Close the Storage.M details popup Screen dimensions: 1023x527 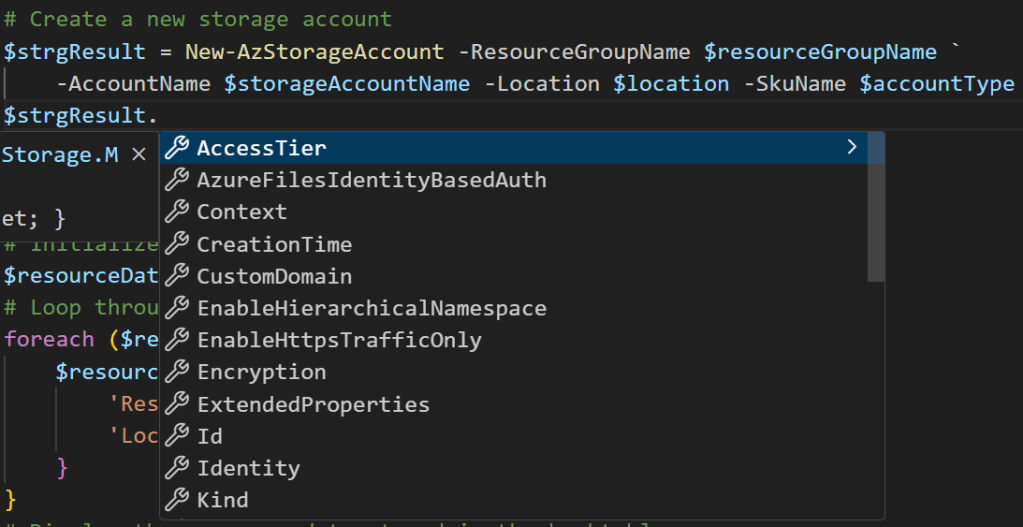tap(139, 155)
